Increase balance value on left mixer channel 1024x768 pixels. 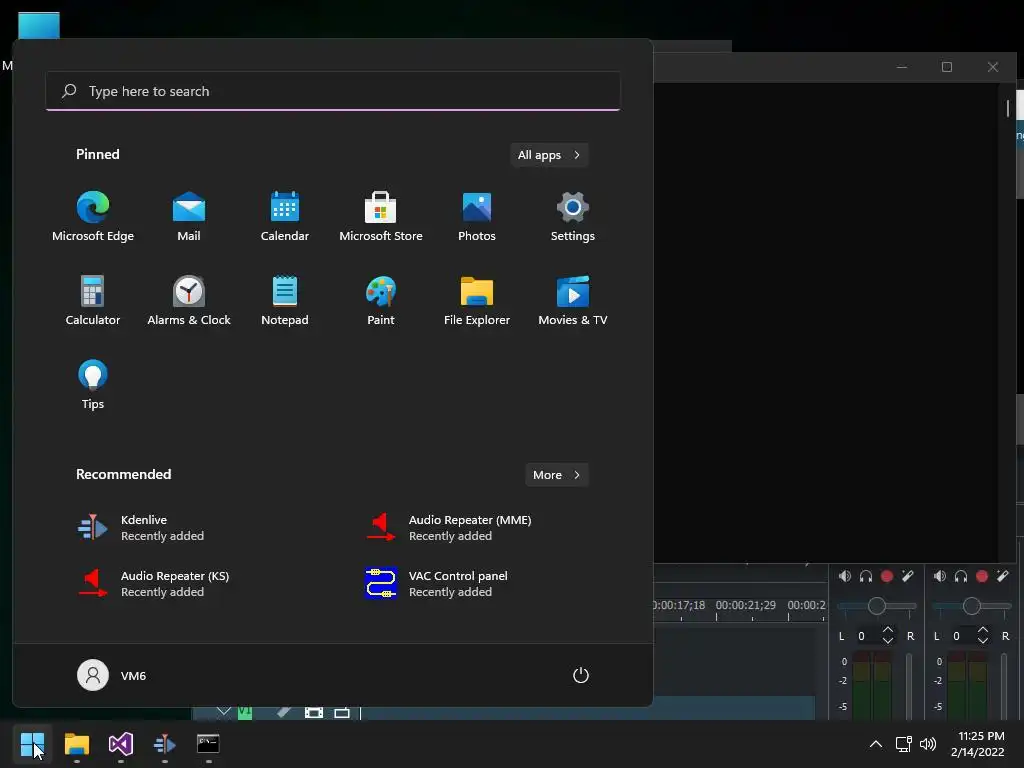coord(888,630)
